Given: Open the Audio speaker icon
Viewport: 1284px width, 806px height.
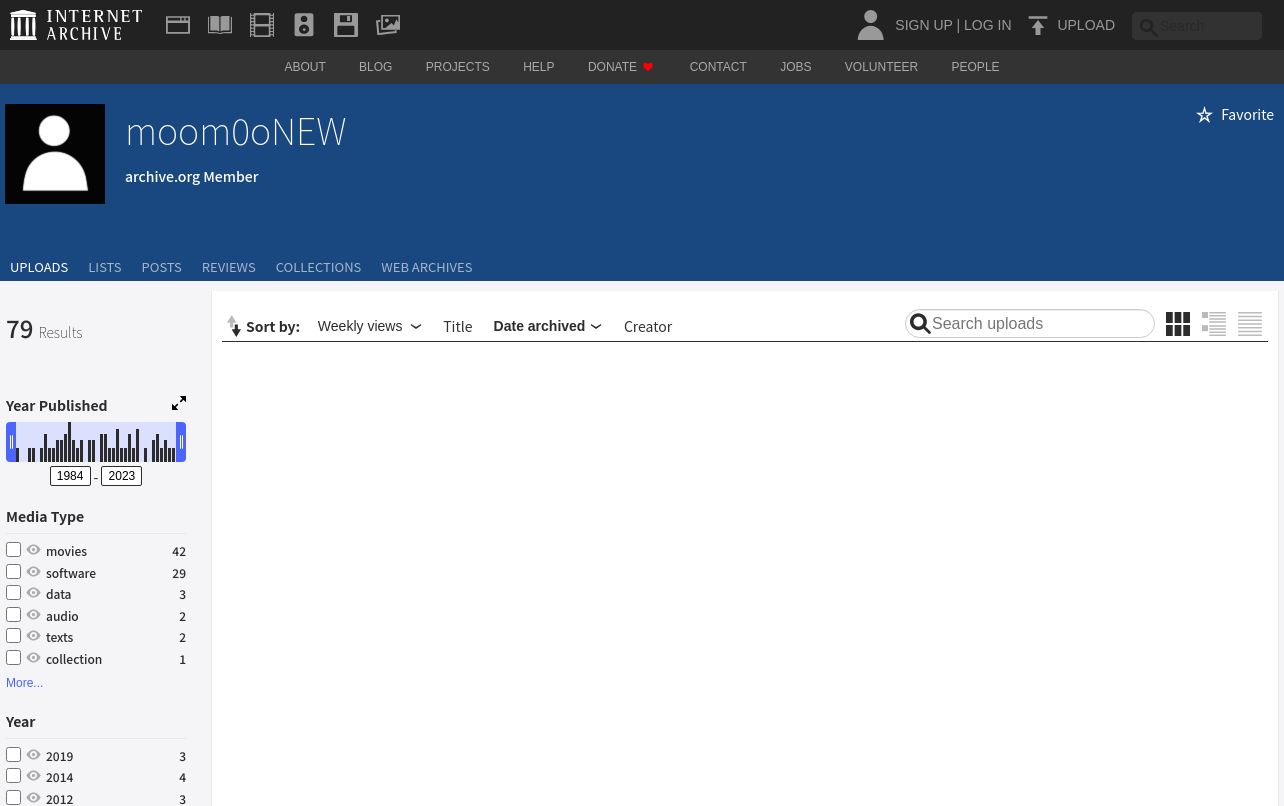Looking at the screenshot, I should 304,25.
